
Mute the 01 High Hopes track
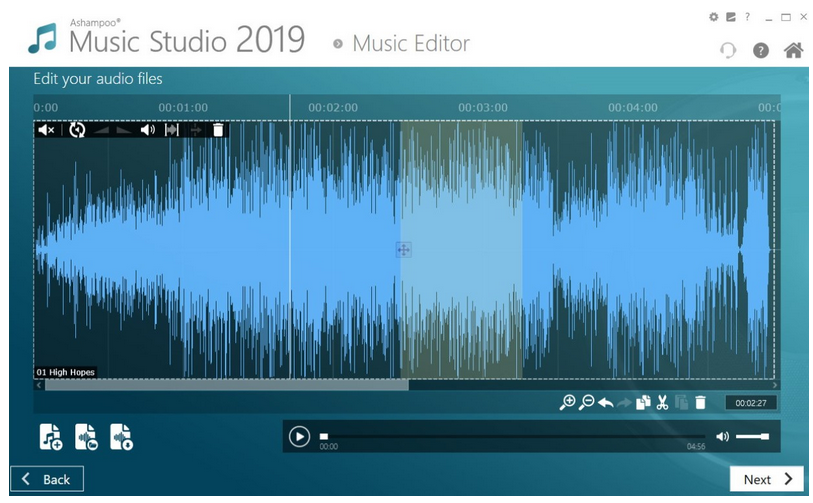point(46,130)
